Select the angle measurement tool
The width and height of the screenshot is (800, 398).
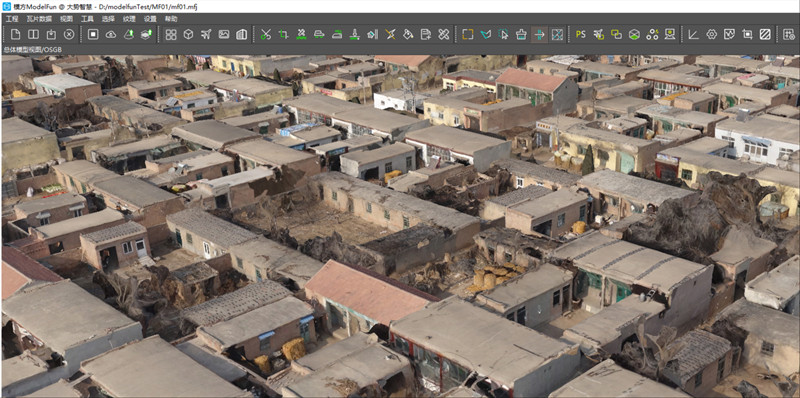click(x=693, y=34)
